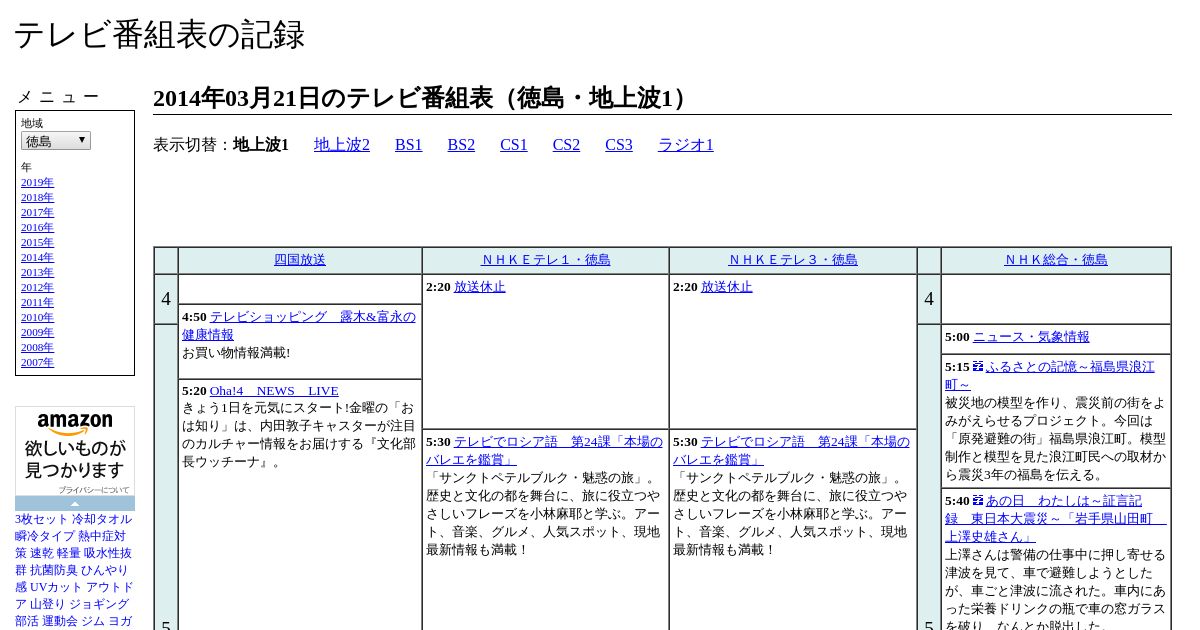Select year 2014年 in menu
This screenshot has width=1200, height=630.
pos(37,257)
